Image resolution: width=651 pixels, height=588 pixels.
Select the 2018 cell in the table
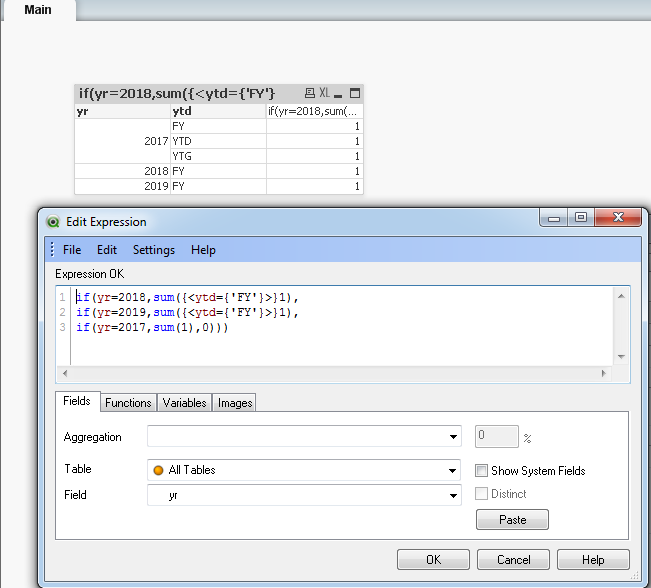coord(122,171)
